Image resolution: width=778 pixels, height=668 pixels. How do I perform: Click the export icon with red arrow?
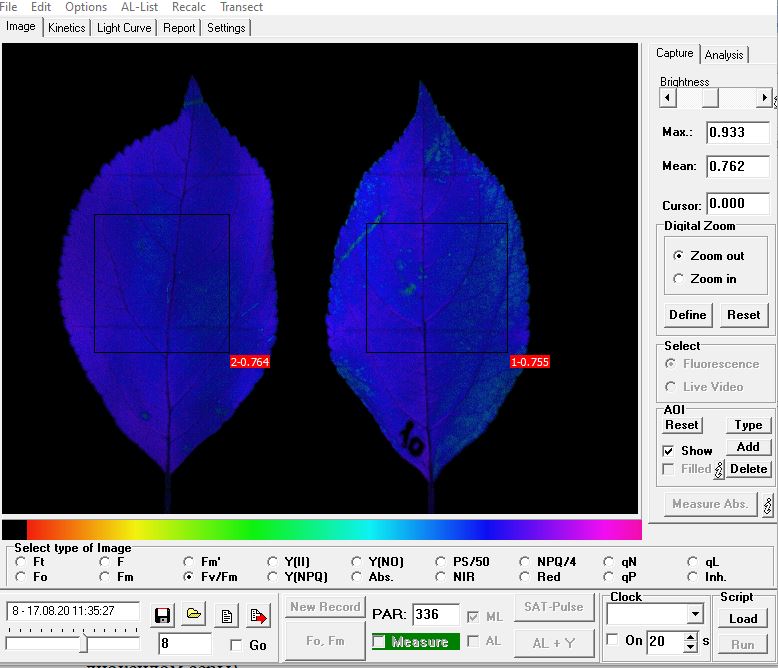pyautogui.click(x=258, y=615)
